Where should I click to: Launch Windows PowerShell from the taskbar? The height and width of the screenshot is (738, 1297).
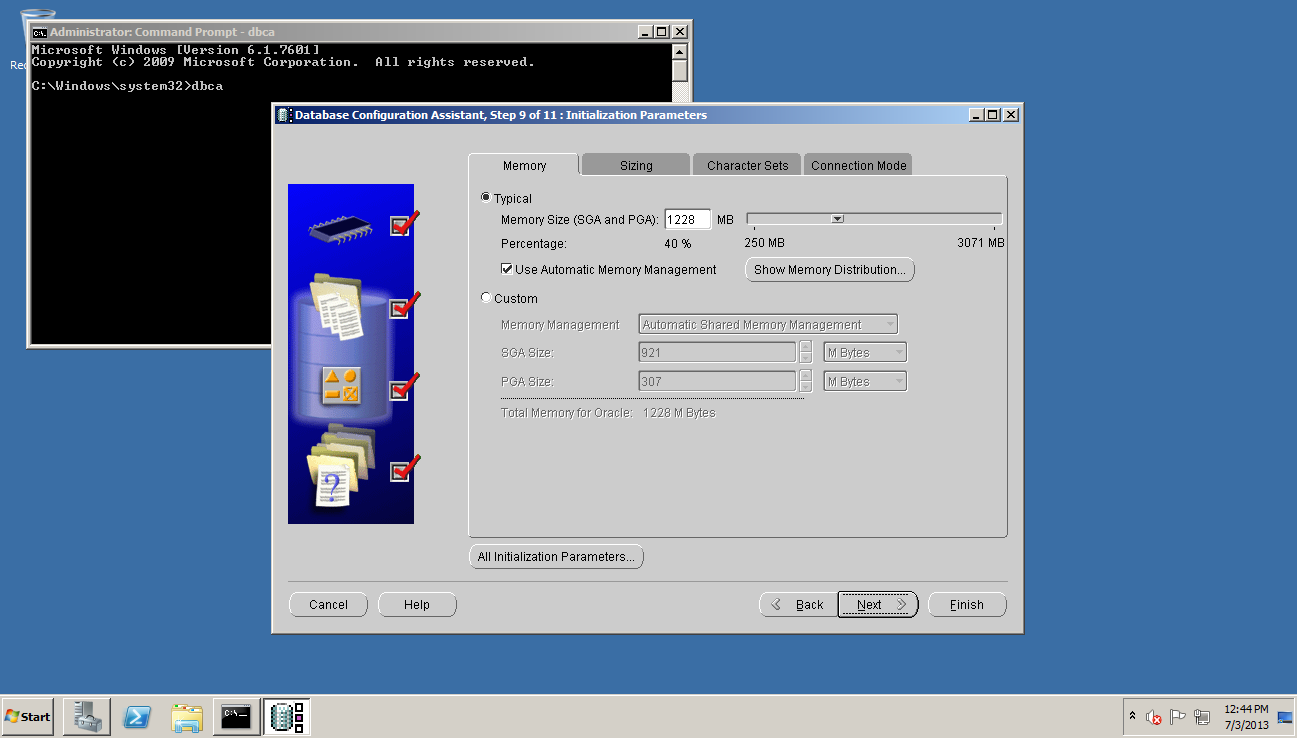[x=137, y=717]
